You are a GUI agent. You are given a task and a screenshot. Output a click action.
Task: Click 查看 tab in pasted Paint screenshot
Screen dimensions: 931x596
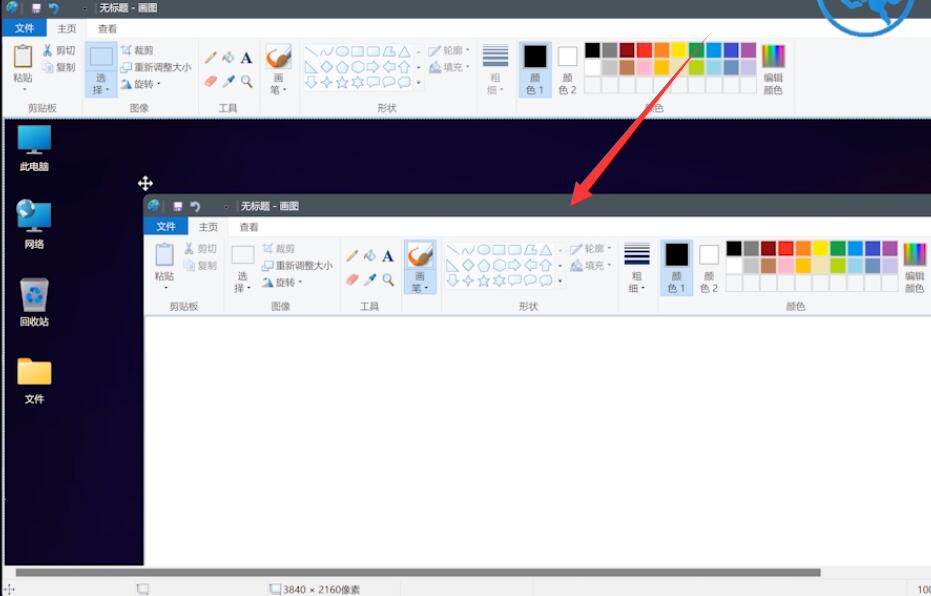249,227
